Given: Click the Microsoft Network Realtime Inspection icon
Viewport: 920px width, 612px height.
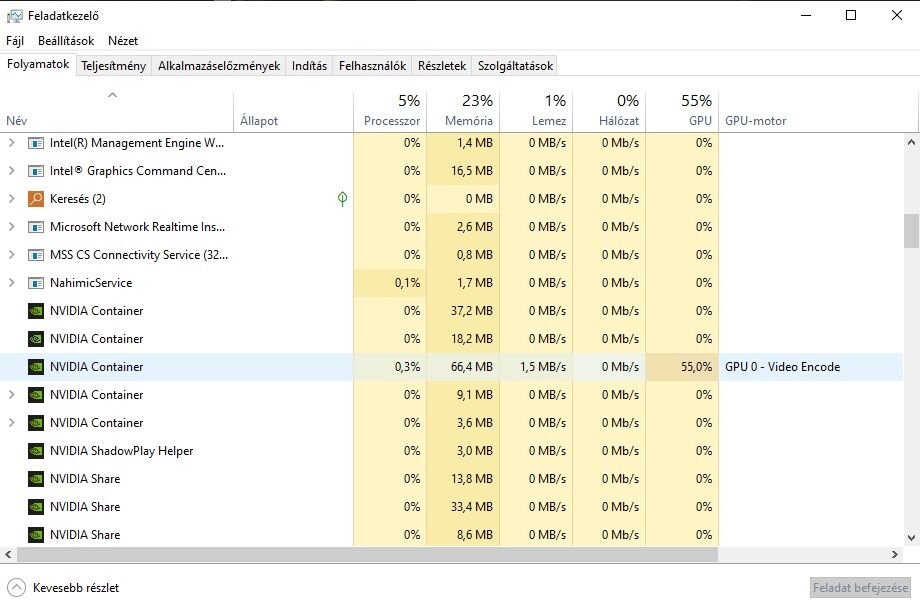Looking at the screenshot, I should 36,227.
